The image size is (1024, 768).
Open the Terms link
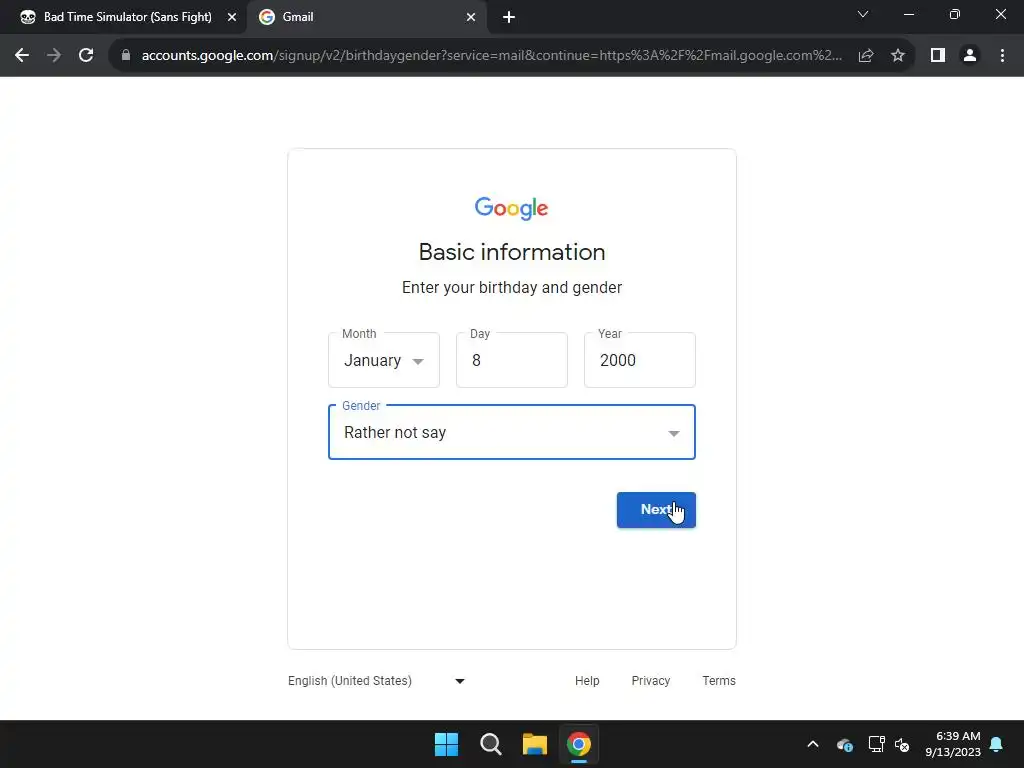[719, 680]
